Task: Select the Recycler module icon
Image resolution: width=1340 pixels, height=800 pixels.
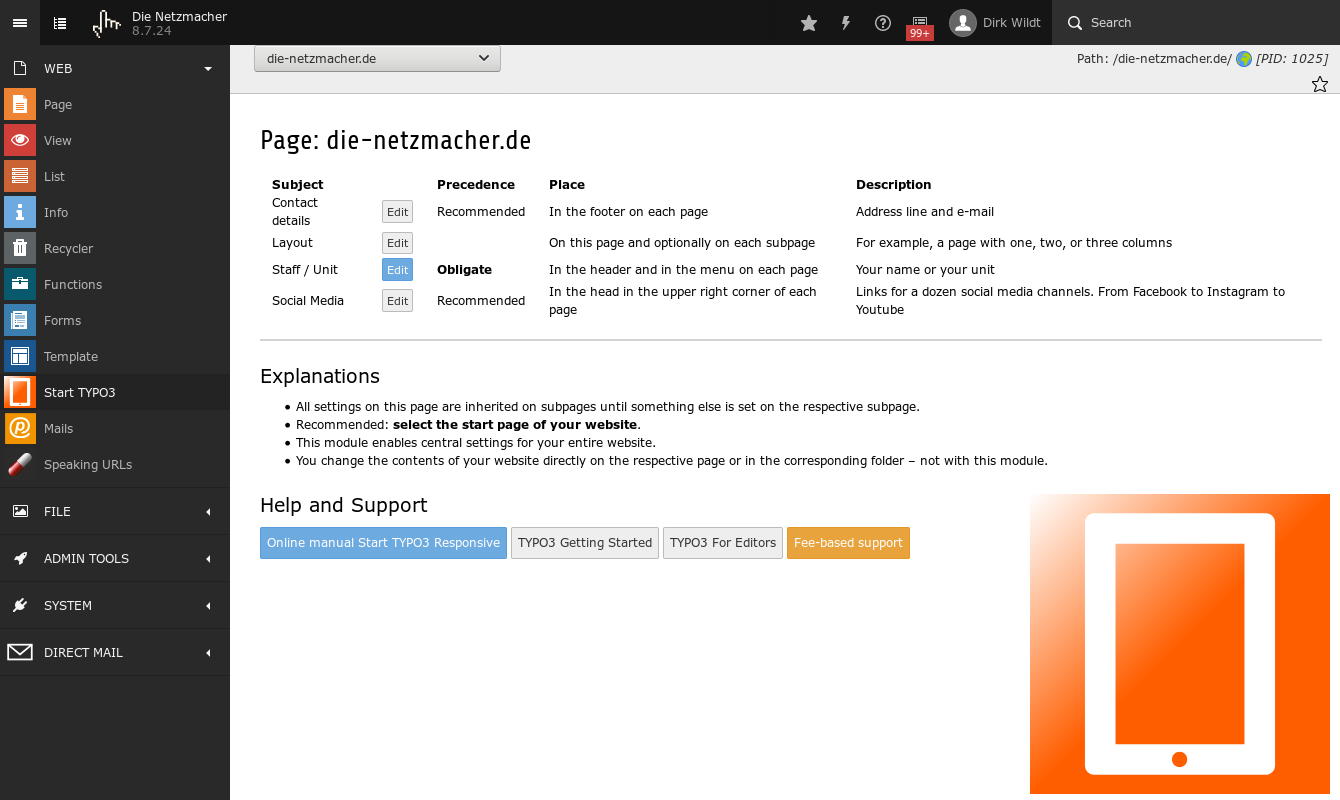Action: point(20,248)
